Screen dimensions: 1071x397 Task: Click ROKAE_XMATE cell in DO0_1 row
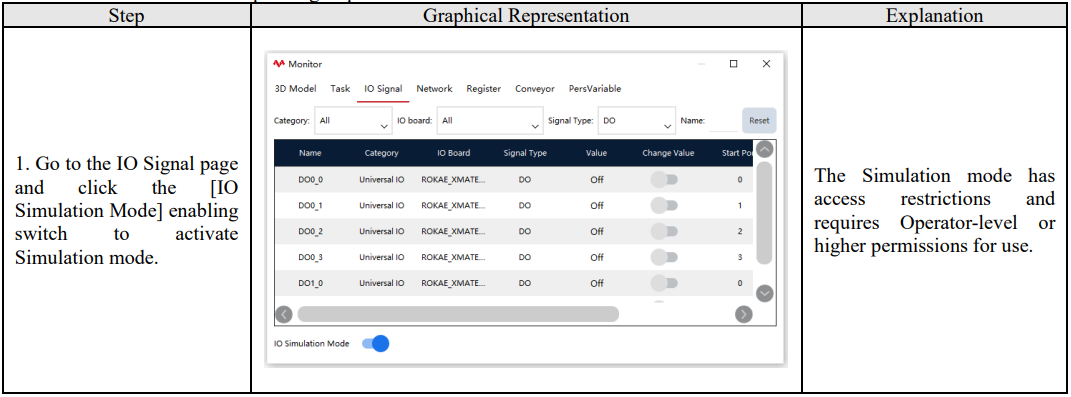click(454, 205)
